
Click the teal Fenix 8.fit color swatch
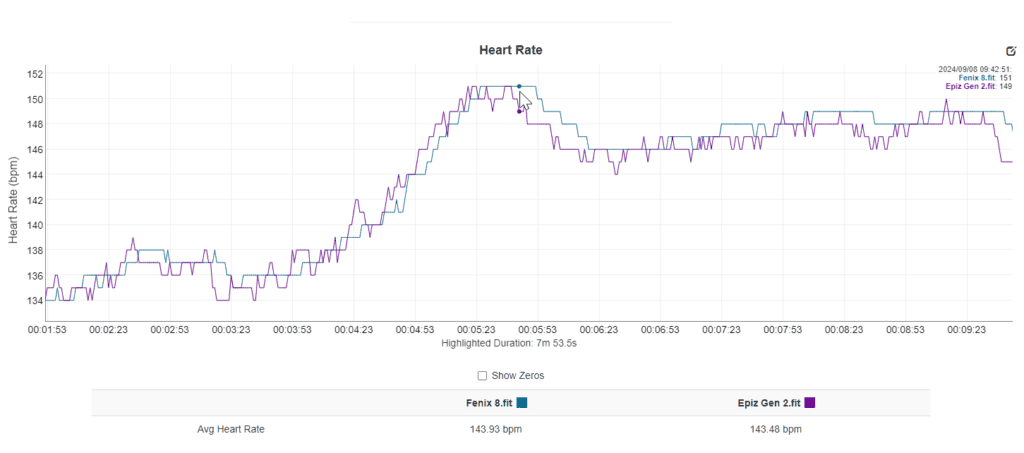click(x=522, y=403)
